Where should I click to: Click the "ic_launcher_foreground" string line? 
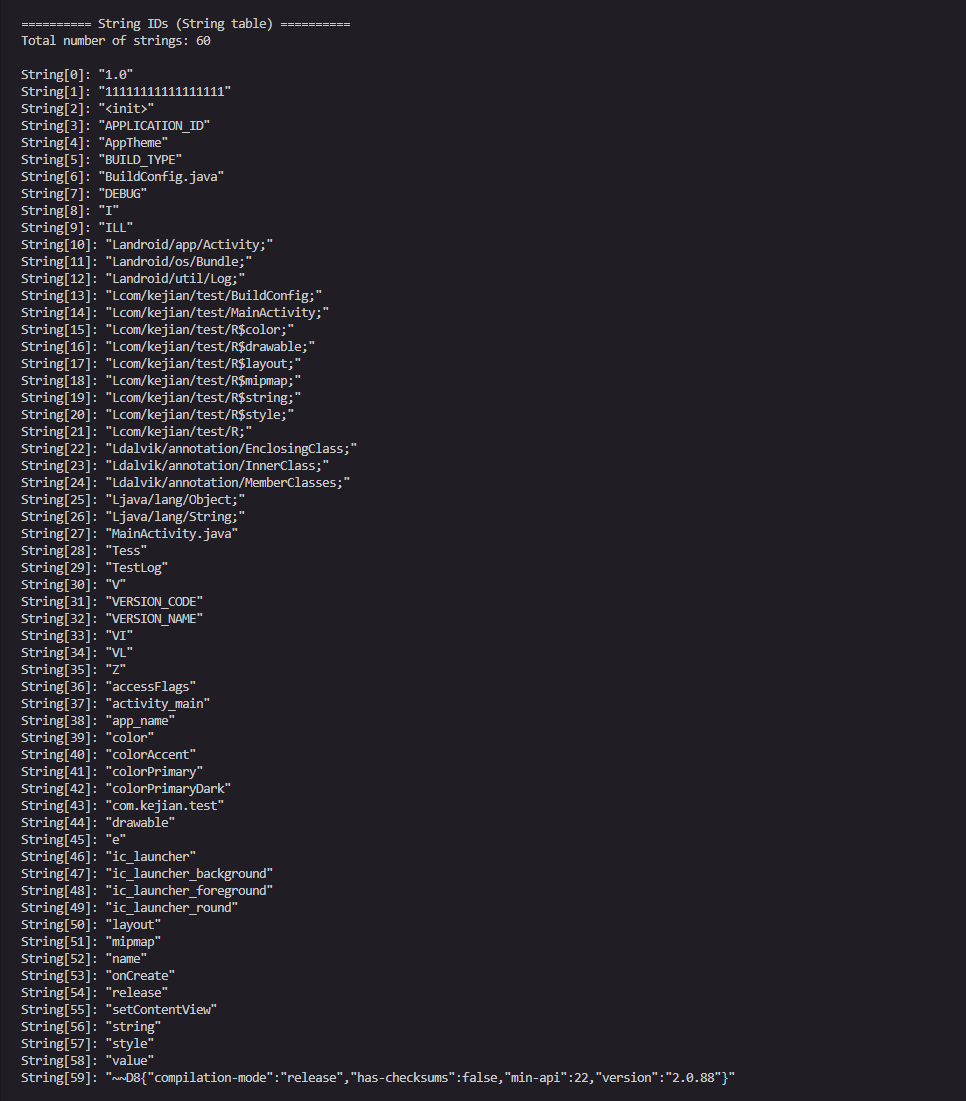tap(147, 891)
